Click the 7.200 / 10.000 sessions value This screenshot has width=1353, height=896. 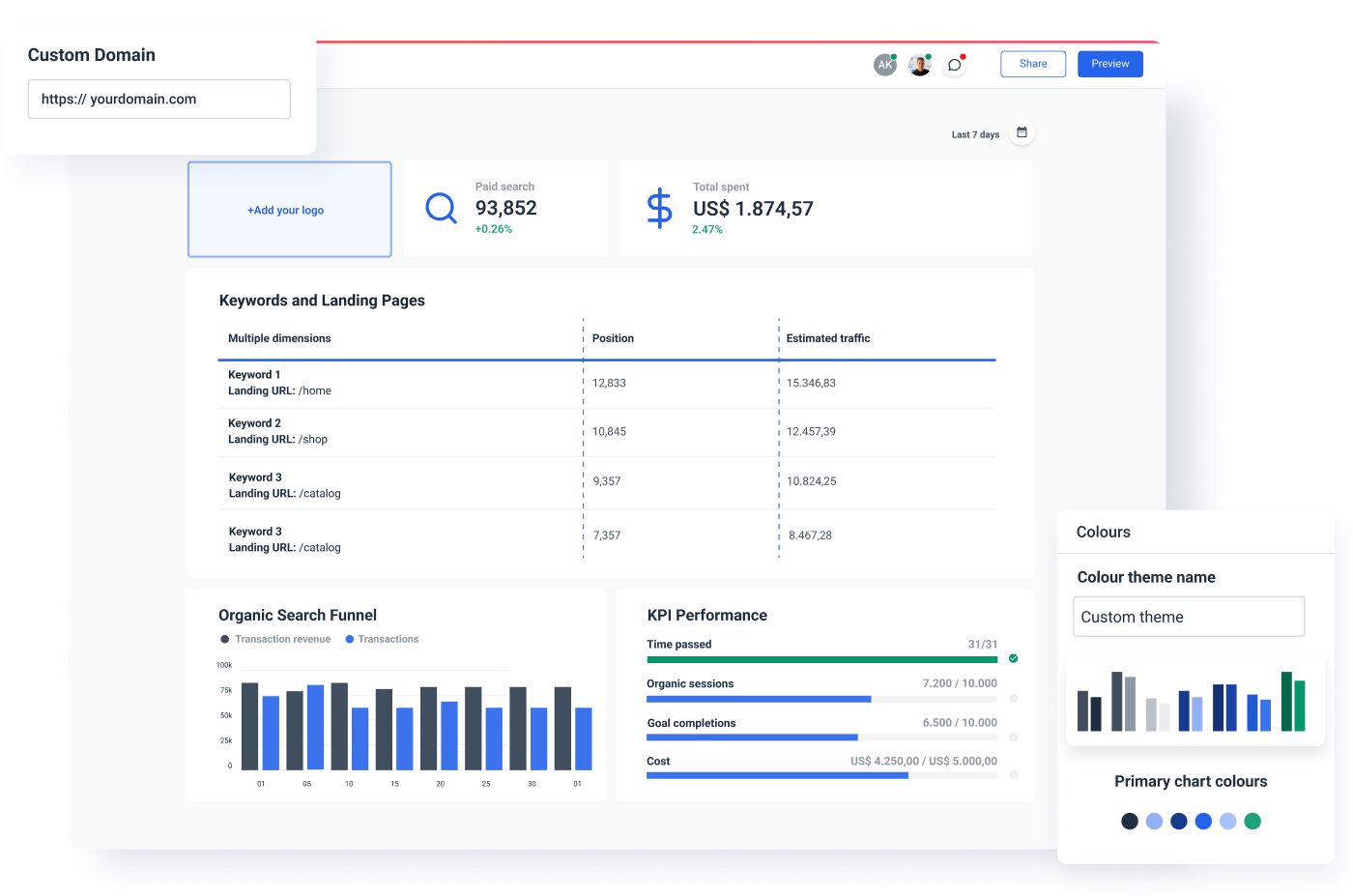pyautogui.click(x=960, y=683)
